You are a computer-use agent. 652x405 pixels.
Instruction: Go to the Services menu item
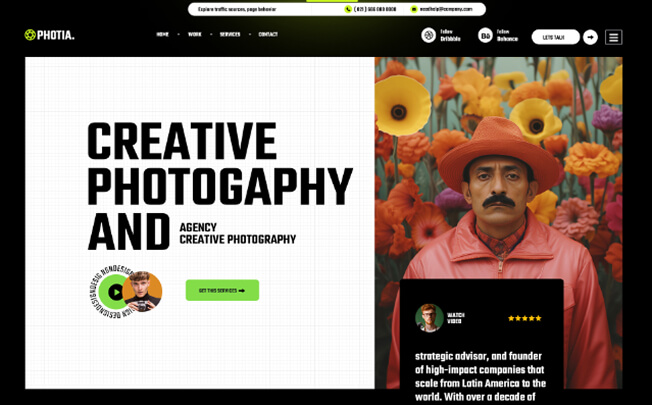pyautogui.click(x=230, y=35)
